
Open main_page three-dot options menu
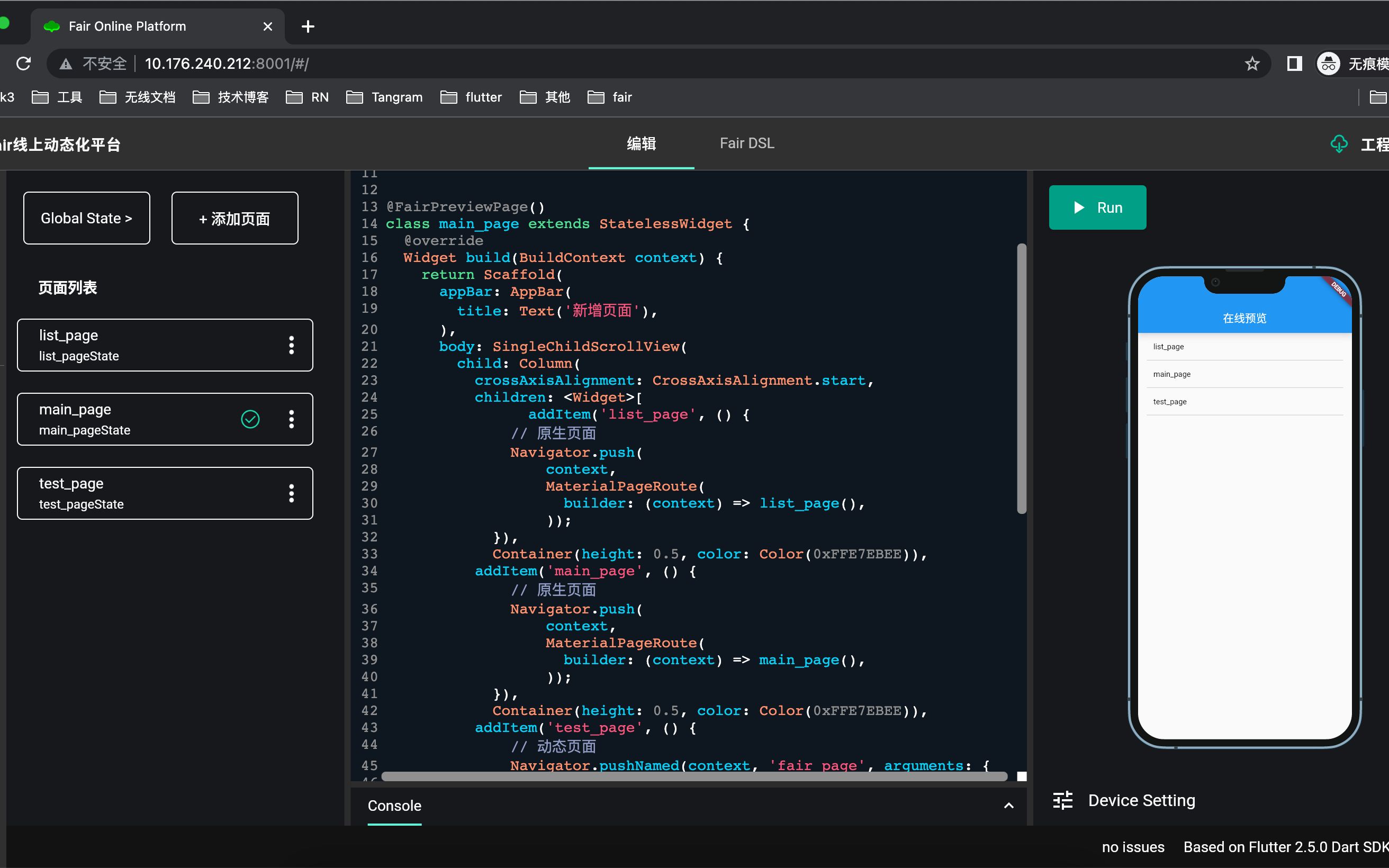coord(292,419)
